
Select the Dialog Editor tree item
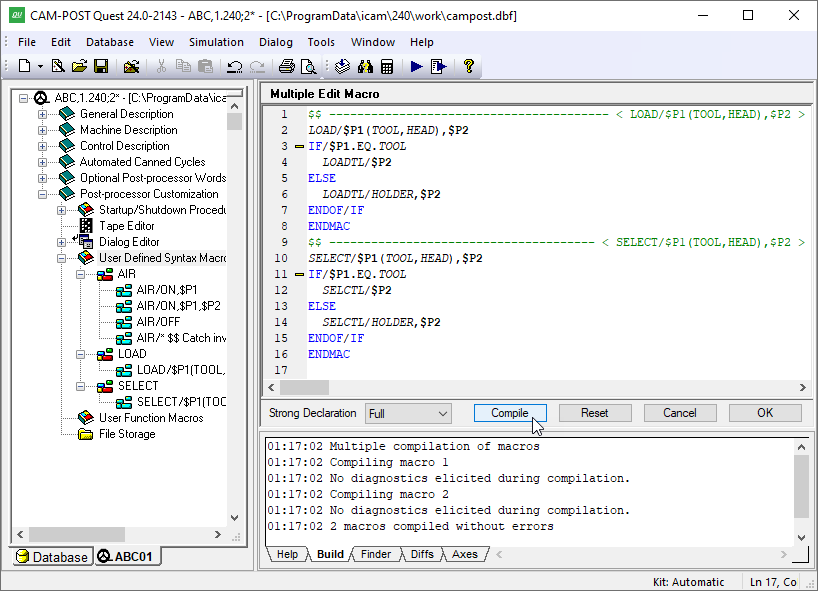coord(129,242)
